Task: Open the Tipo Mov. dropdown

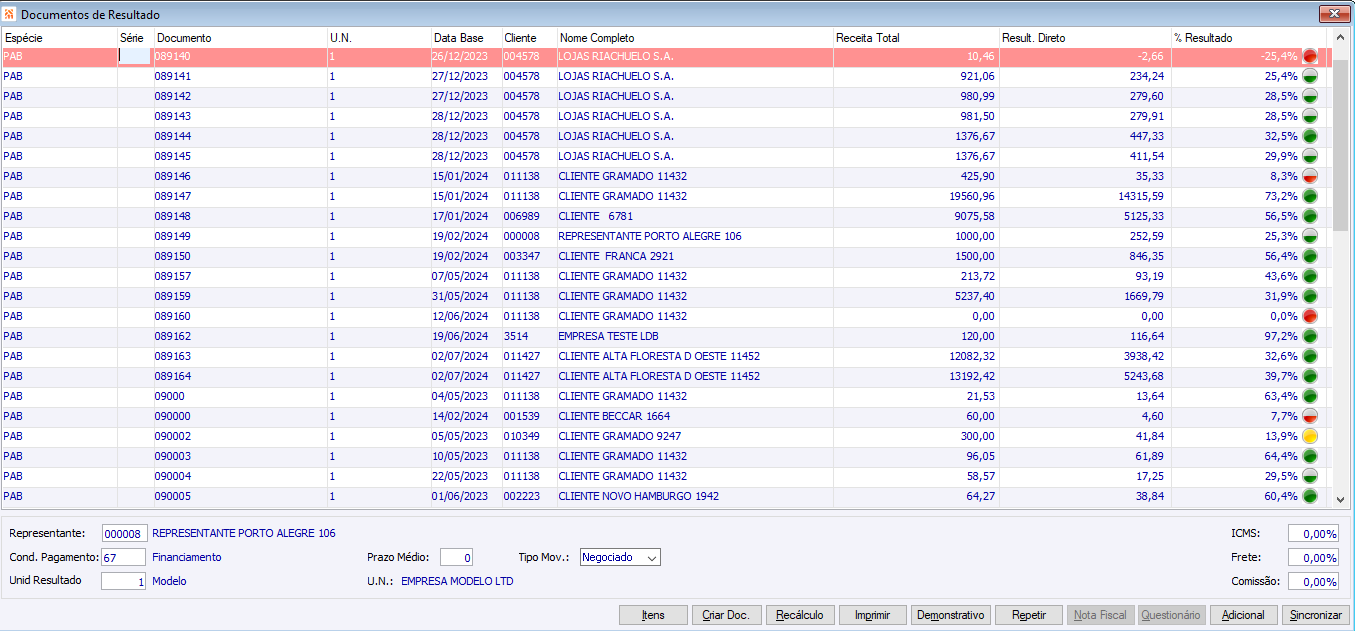Action: tap(620, 557)
